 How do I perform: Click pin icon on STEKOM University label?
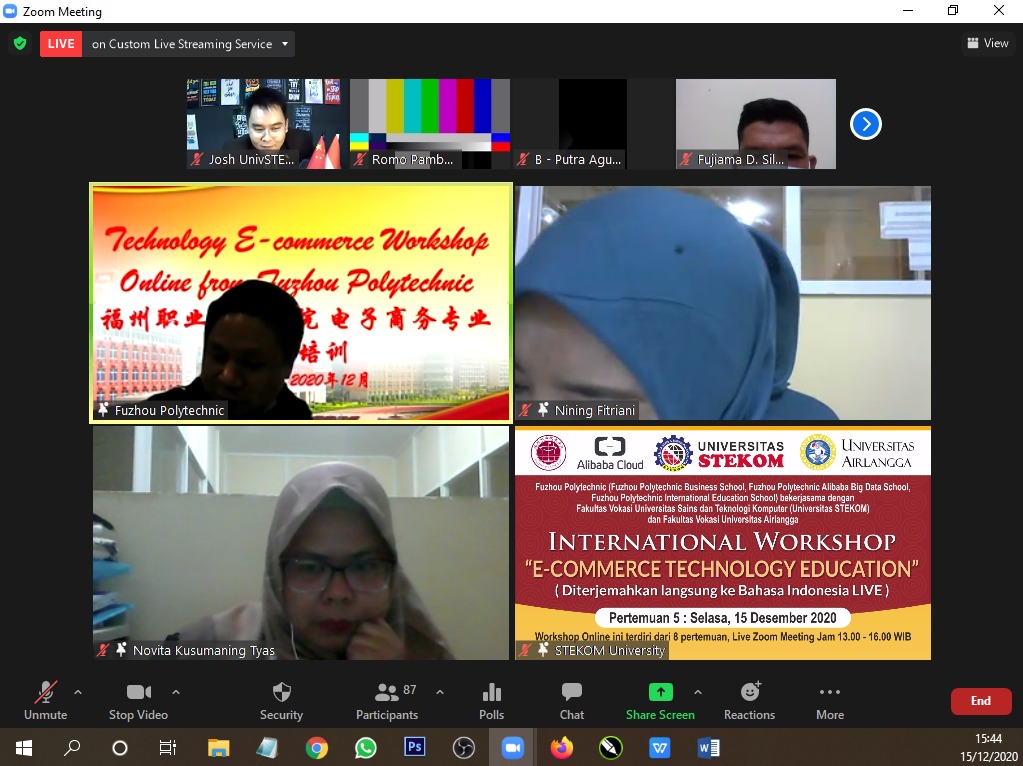(543, 650)
